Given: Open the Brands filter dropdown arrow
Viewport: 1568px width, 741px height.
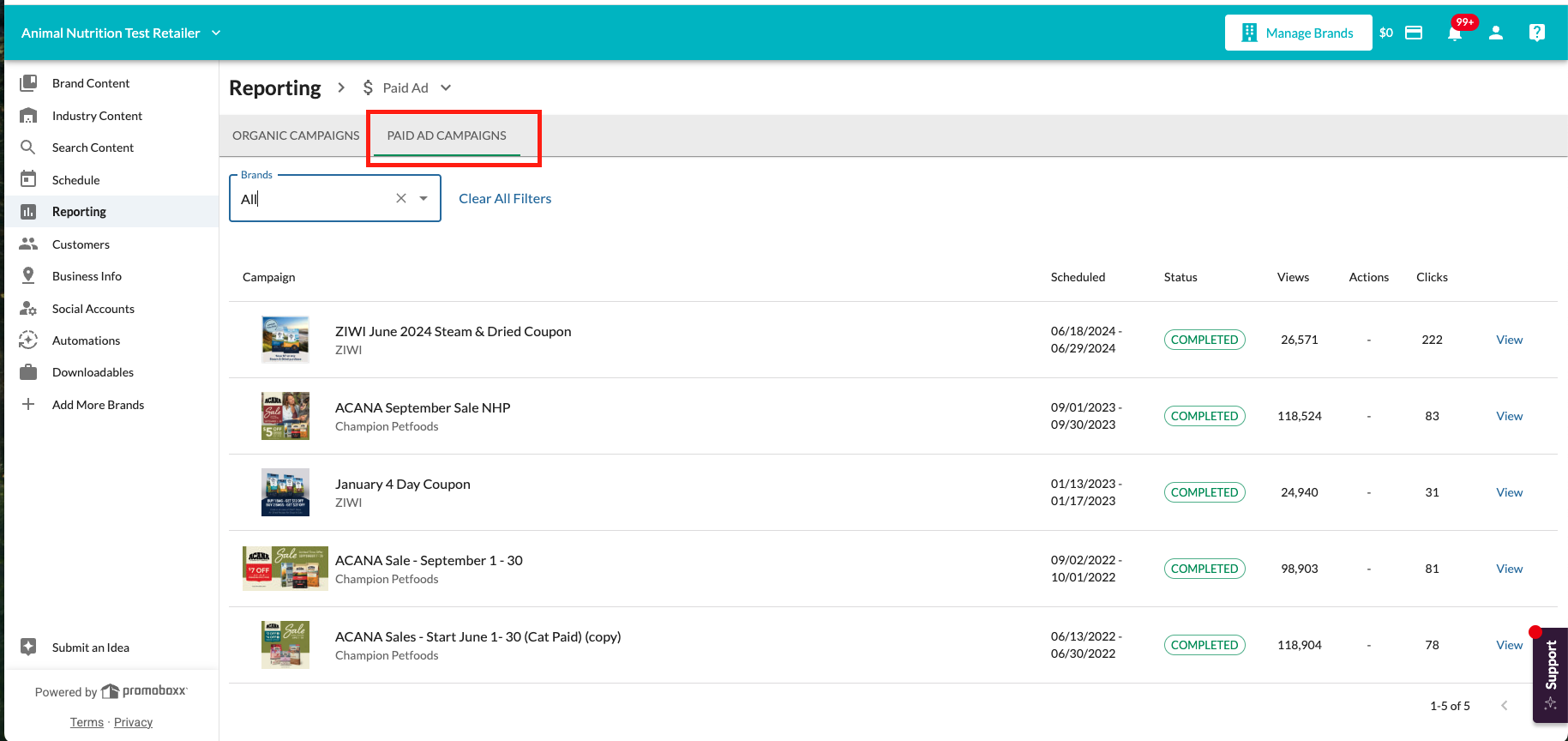Looking at the screenshot, I should (x=424, y=198).
